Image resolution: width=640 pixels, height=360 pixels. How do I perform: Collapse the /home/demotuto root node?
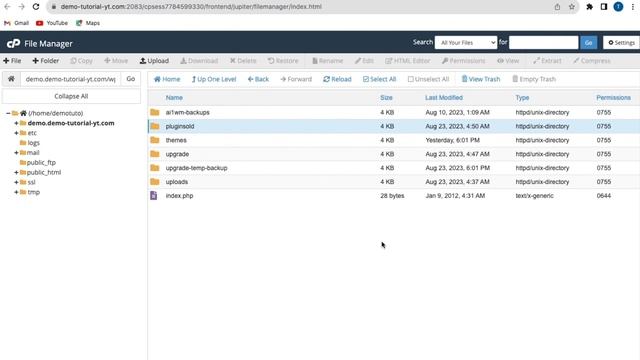(x=8, y=113)
